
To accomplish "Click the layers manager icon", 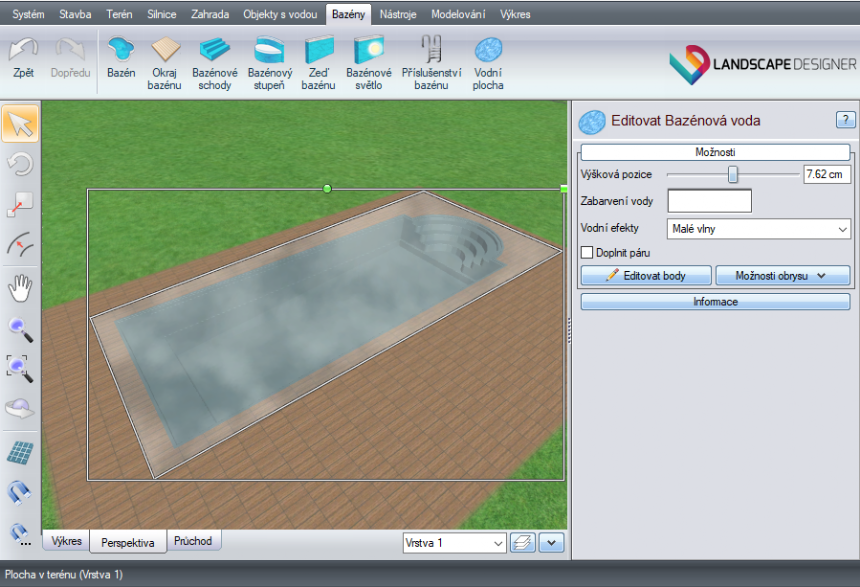I will [523, 543].
